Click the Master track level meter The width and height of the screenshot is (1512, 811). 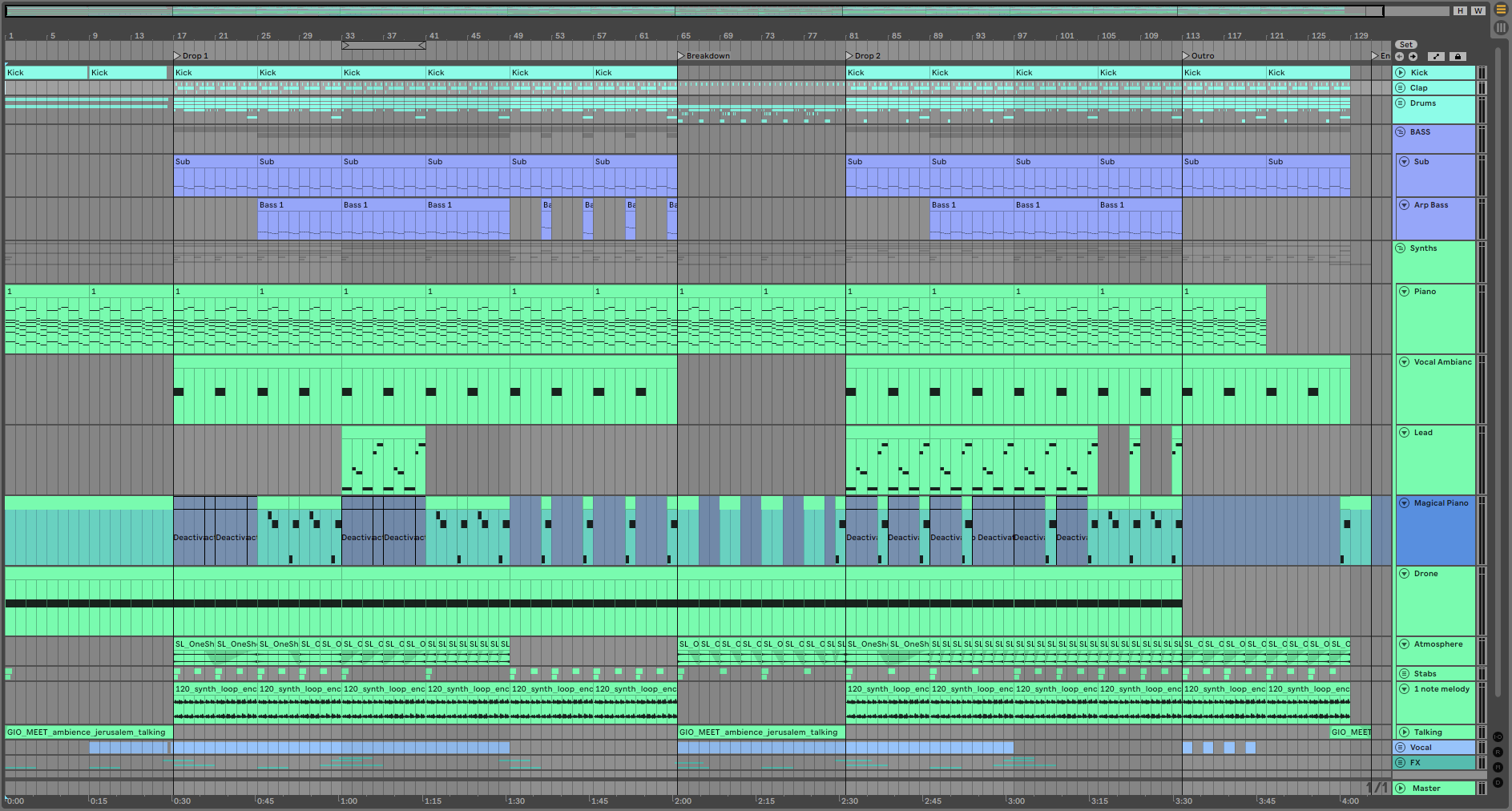(x=1482, y=789)
